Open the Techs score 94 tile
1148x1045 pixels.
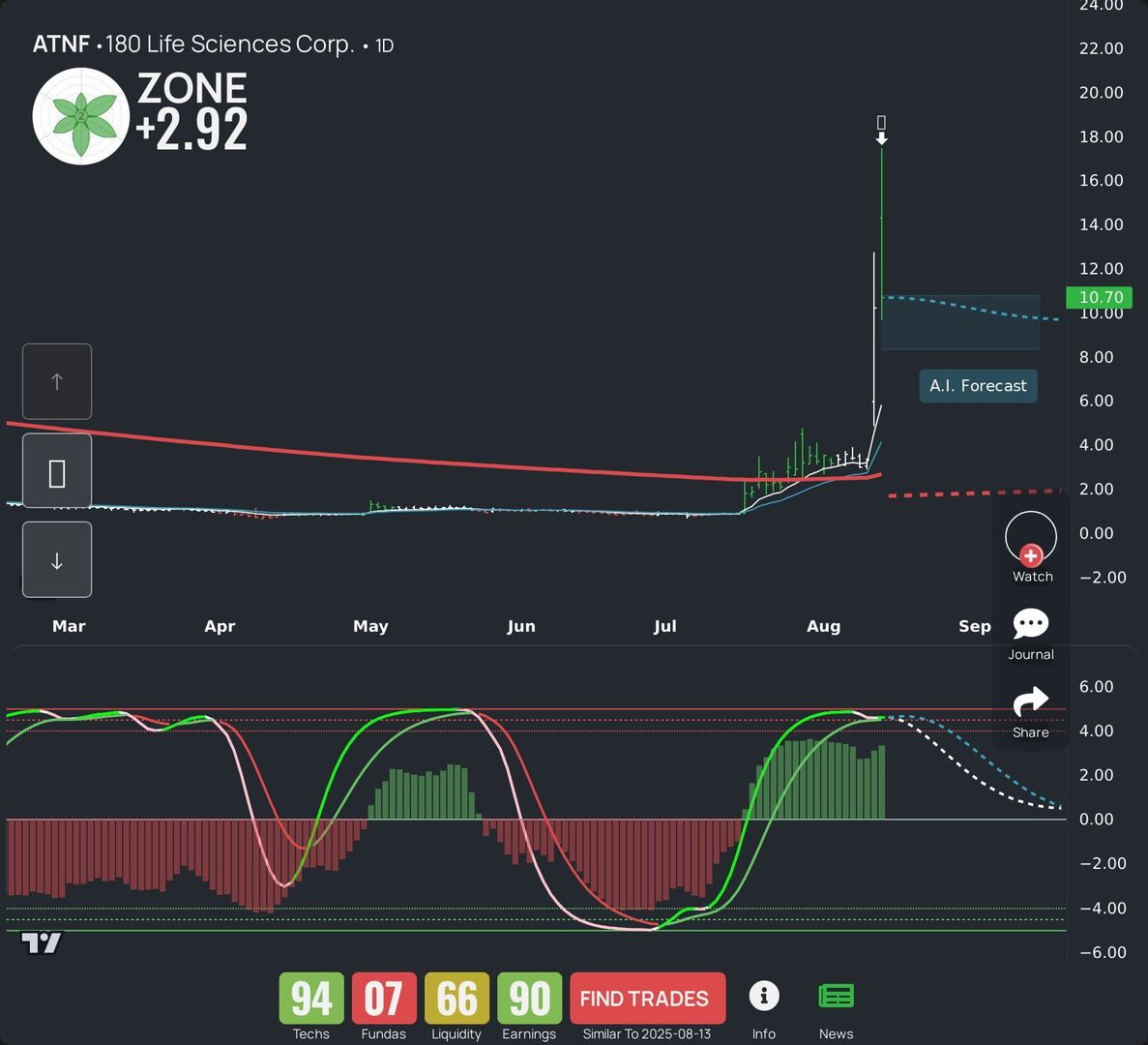coord(311,999)
